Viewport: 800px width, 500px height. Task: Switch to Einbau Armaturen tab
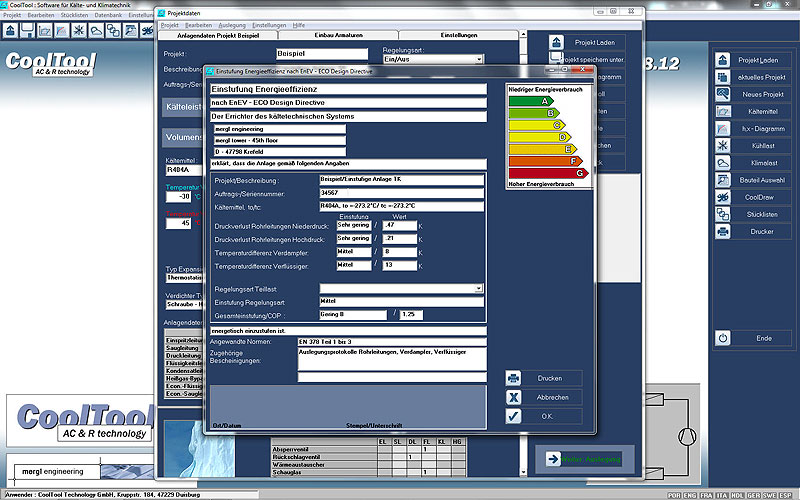click(338, 35)
